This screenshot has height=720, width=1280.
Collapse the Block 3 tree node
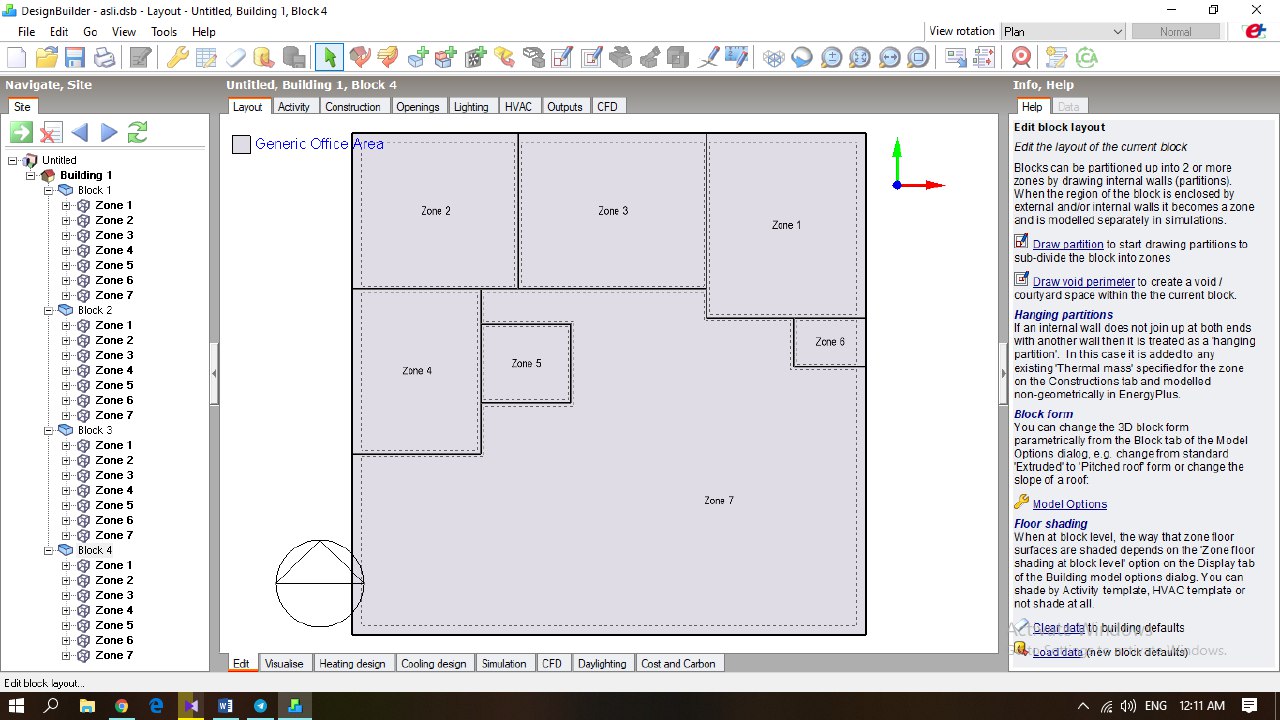tap(48, 430)
